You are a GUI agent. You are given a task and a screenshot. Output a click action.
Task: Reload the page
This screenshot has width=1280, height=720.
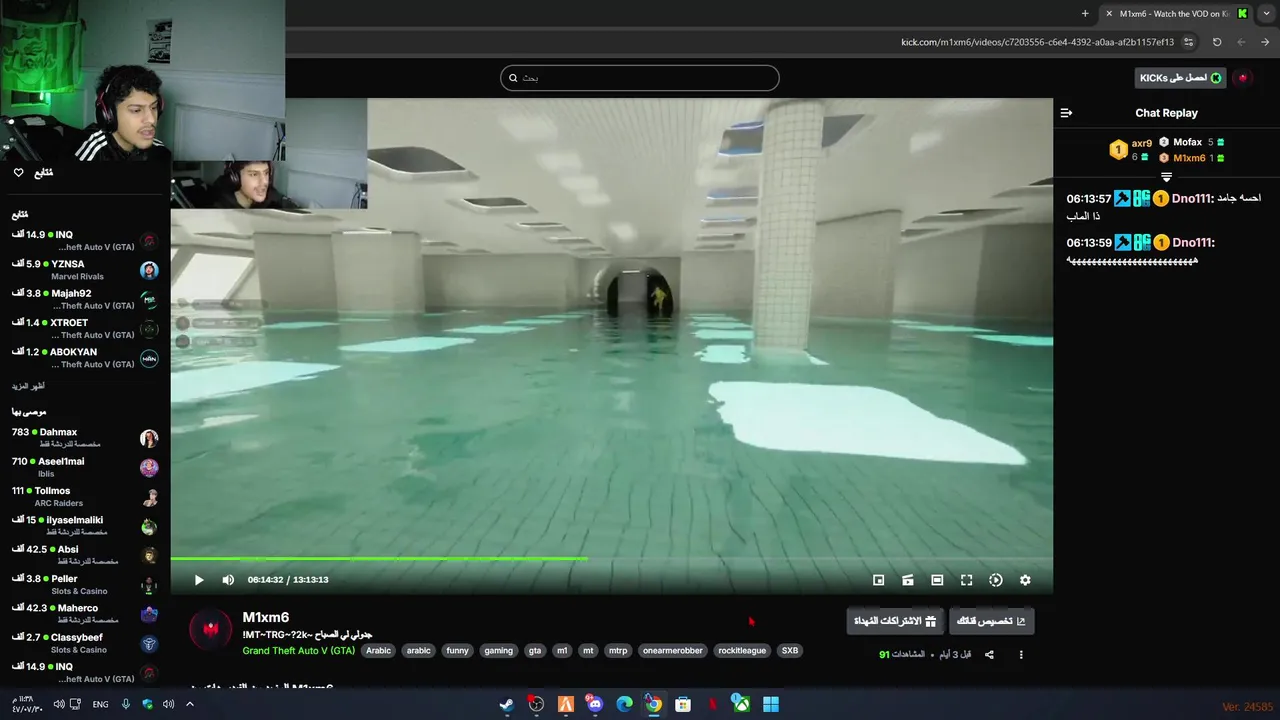click(1217, 42)
